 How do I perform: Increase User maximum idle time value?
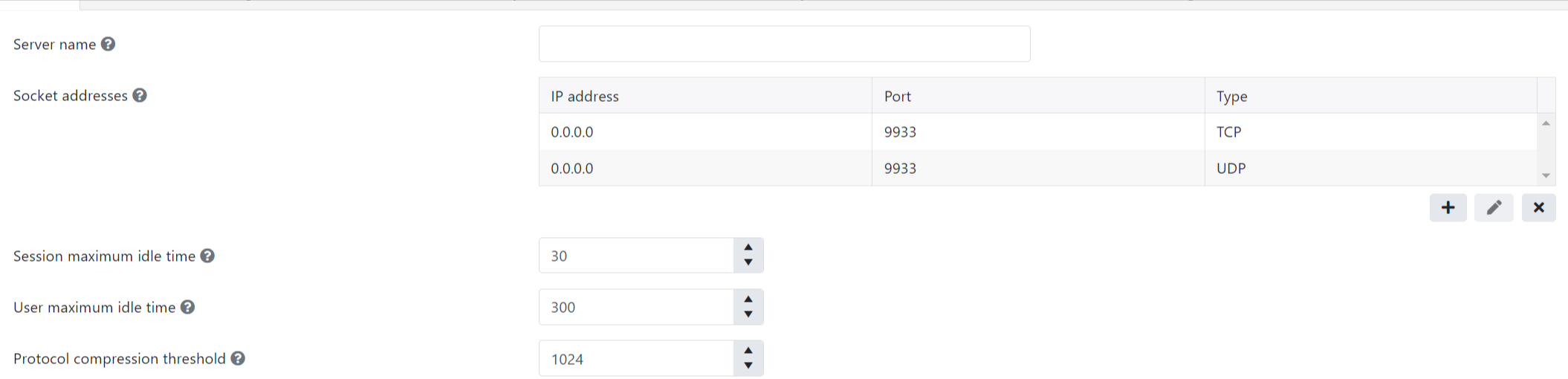[x=748, y=299]
